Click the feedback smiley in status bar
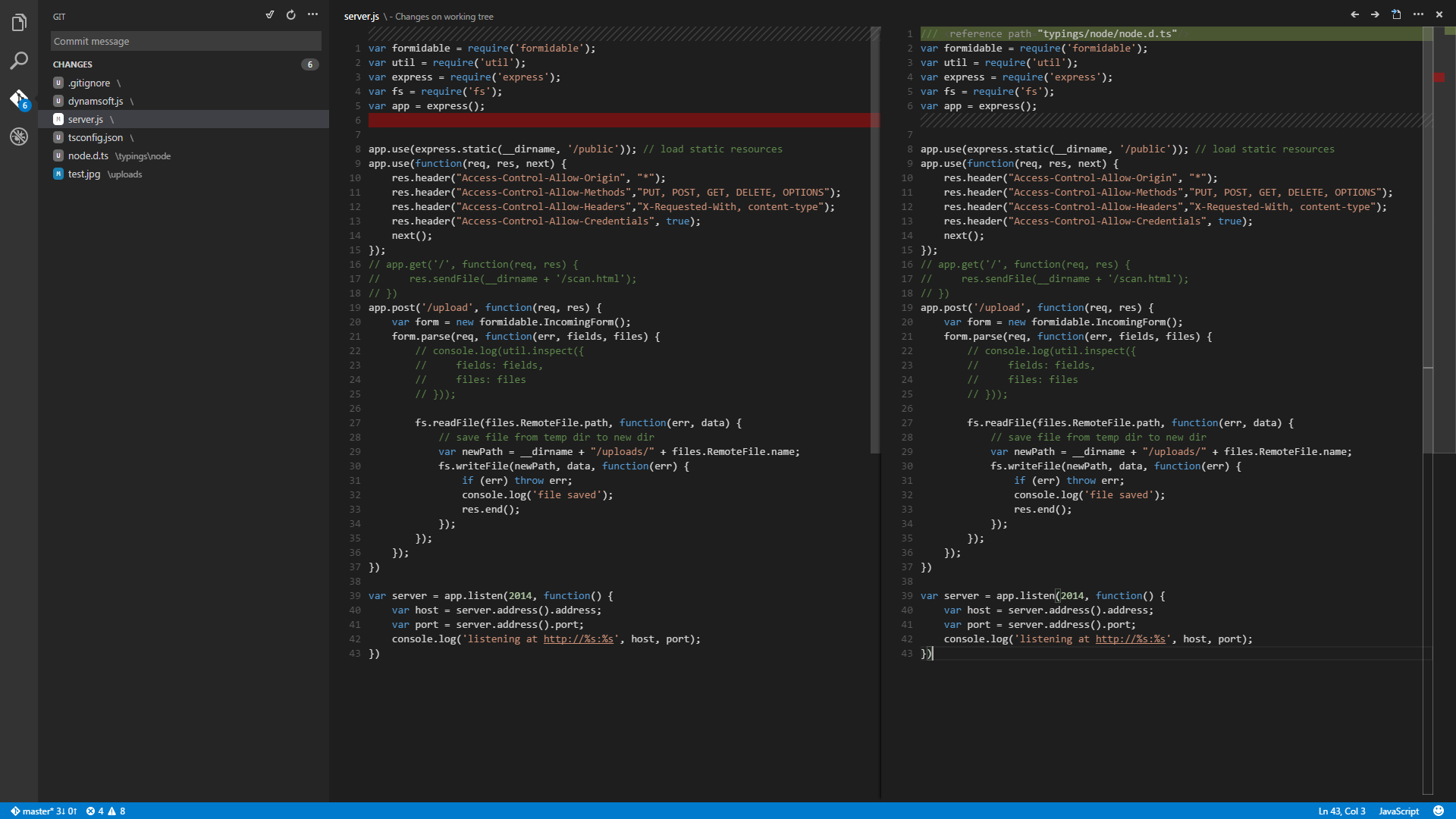Viewport: 1456px width, 819px height. click(x=1439, y=811)
